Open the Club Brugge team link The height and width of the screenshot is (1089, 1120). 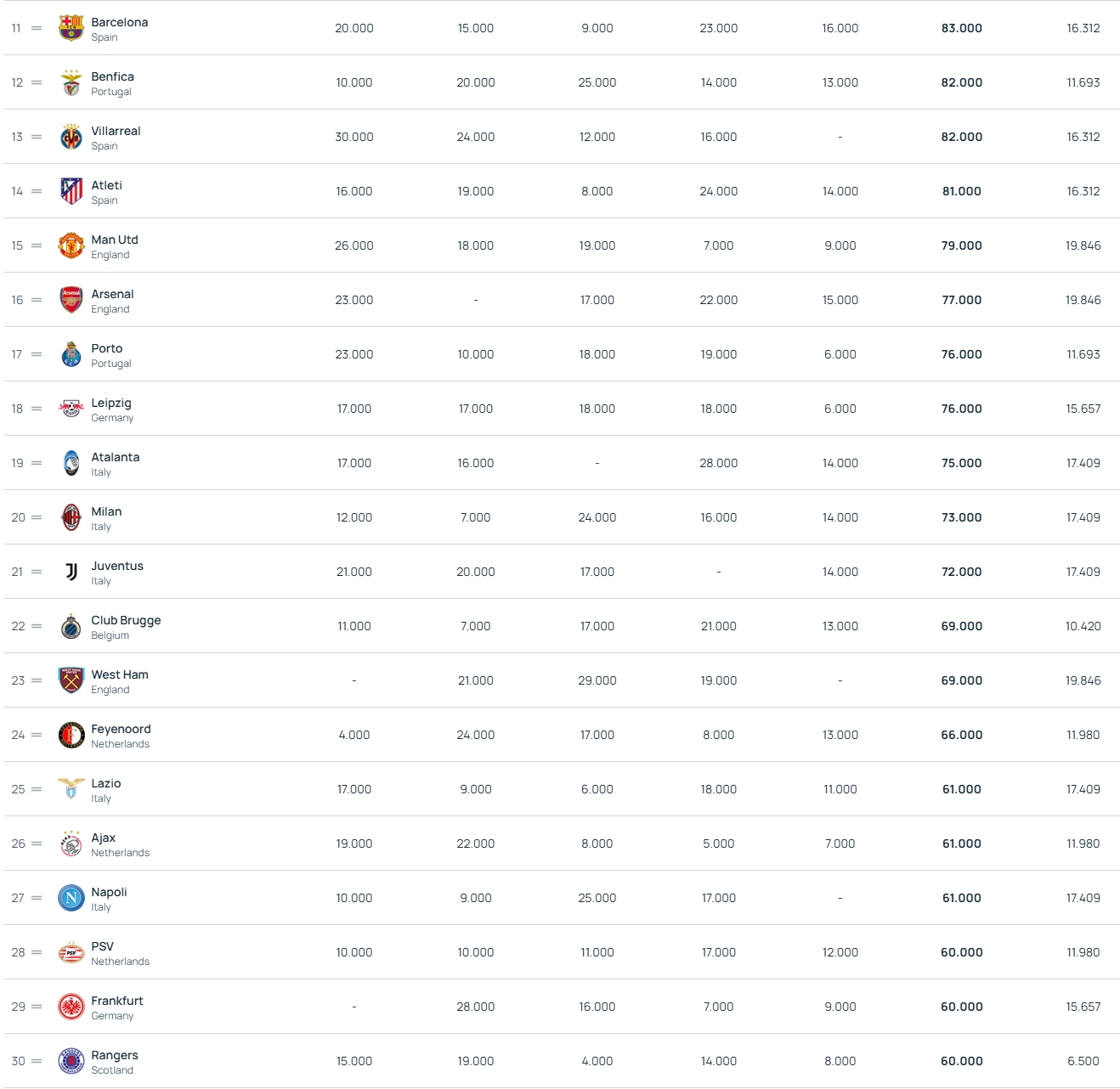(x=126, y=620)
